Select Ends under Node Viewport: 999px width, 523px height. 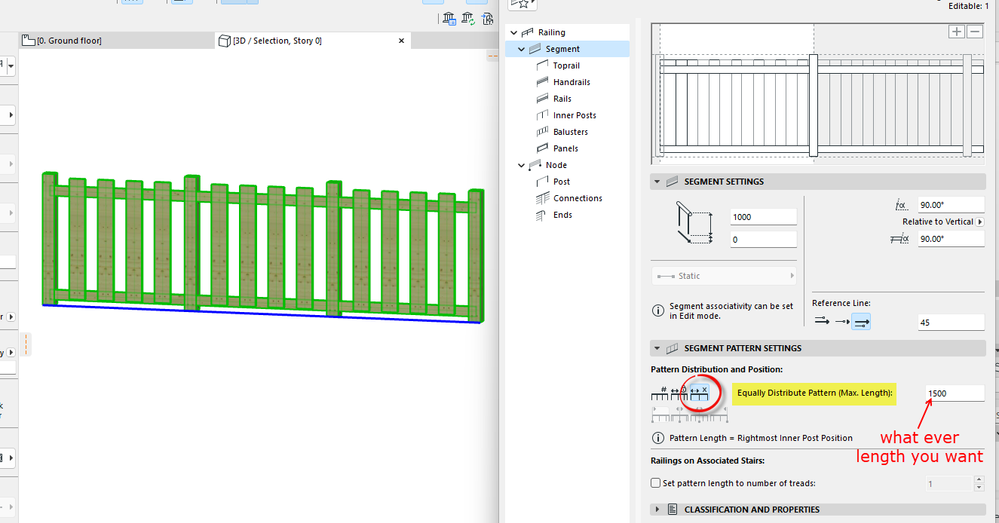562,215
